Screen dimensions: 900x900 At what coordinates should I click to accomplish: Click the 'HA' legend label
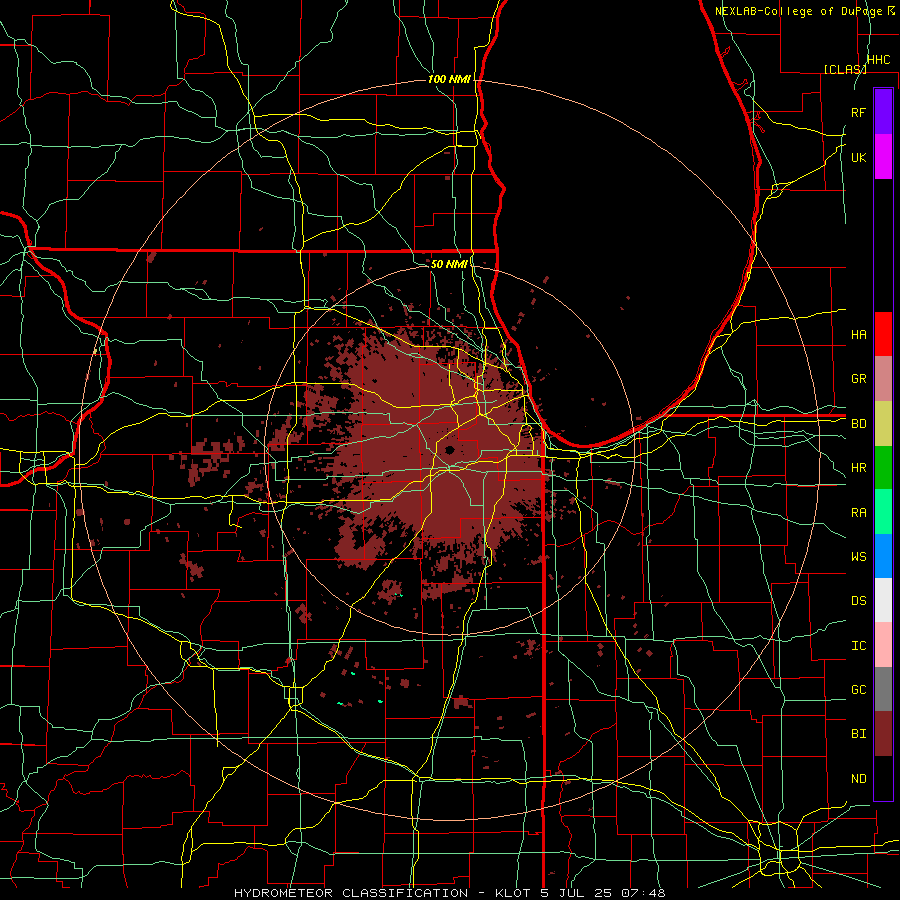[x=858, y=335]
